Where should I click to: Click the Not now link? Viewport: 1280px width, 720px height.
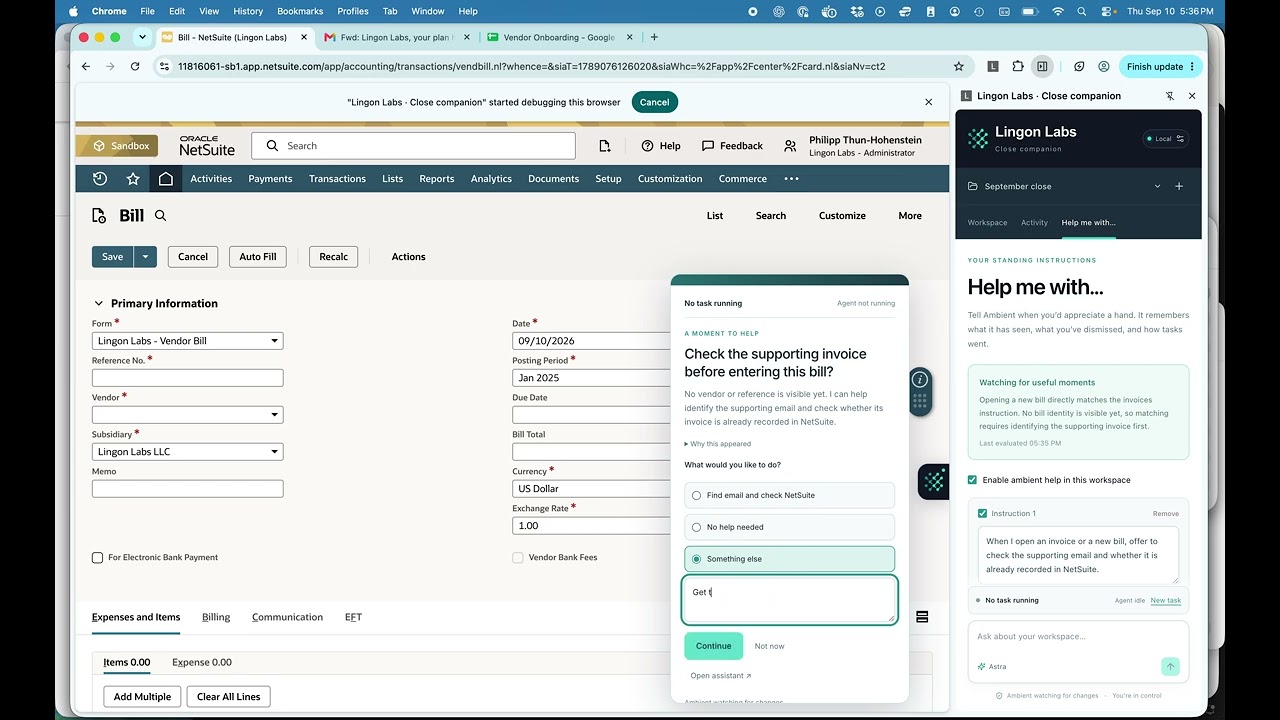[769, 646]
